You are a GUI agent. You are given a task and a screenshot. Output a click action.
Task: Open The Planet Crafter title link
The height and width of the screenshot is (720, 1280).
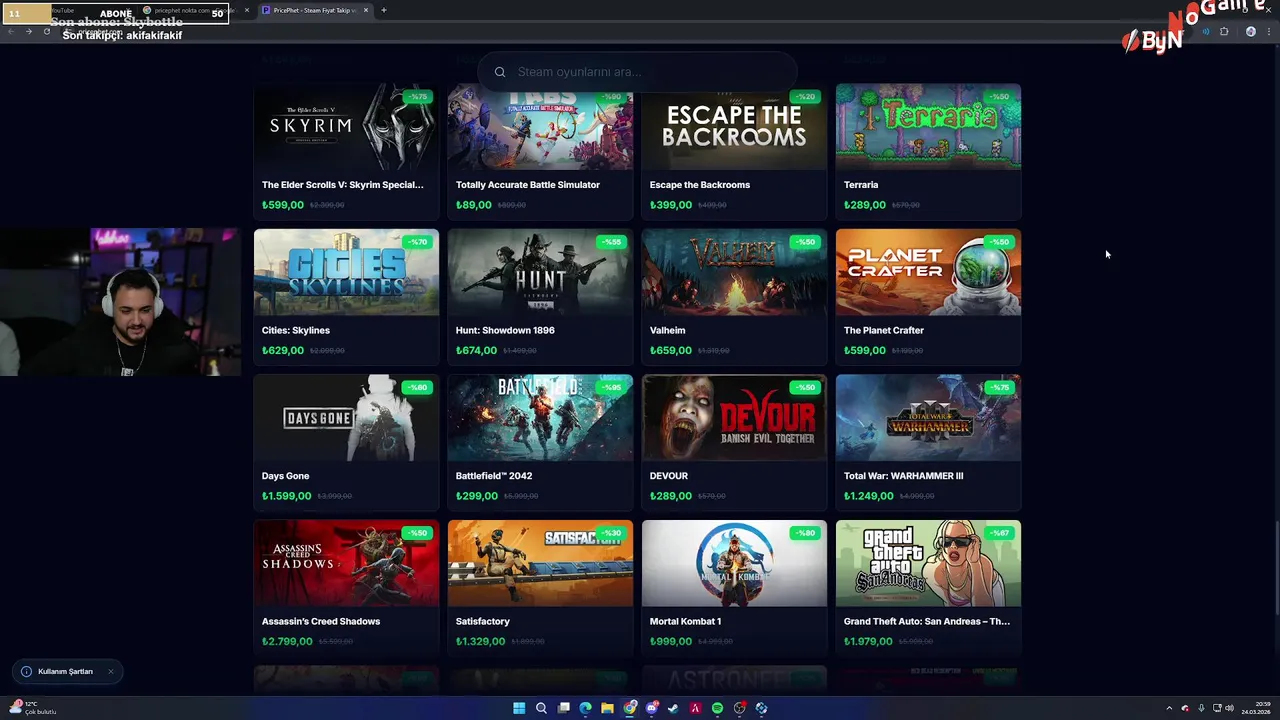pyautogui.click(x=884, y=330)
